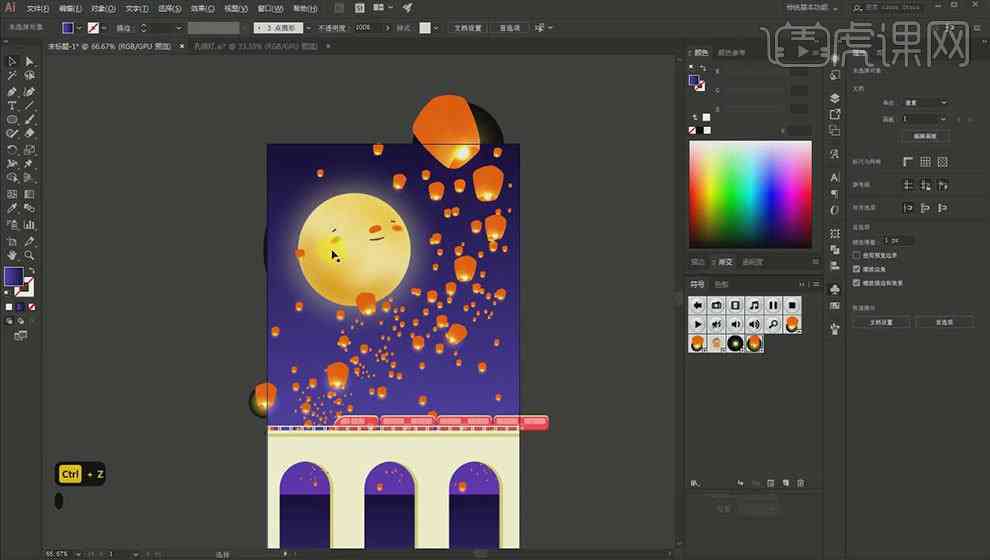990x560 pixels.
Task: Open the Type (文字) menu
Action: [x=136, y=8]
